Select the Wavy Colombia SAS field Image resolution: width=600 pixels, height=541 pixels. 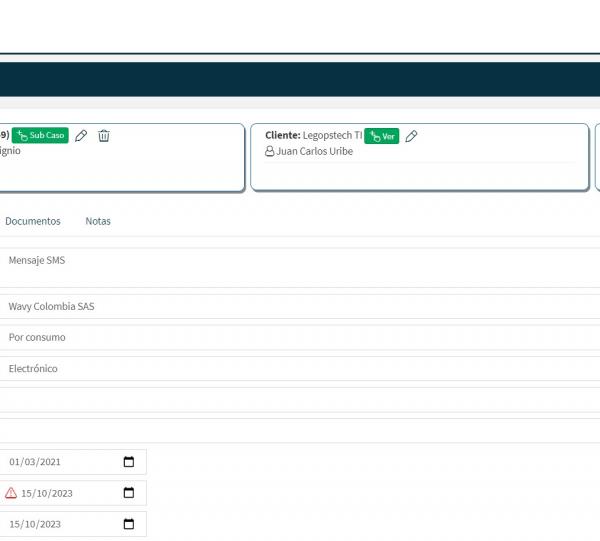click(x=300, y=307)
